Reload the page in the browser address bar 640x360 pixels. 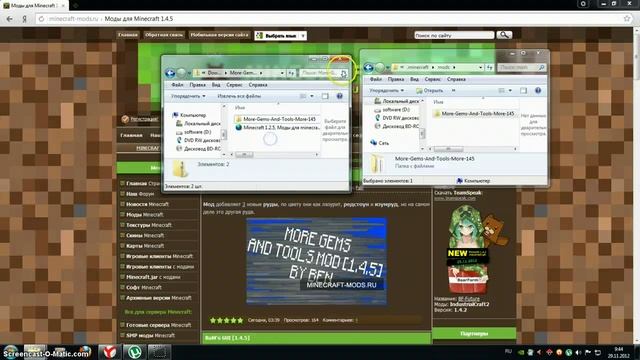[x=41, y=19]
